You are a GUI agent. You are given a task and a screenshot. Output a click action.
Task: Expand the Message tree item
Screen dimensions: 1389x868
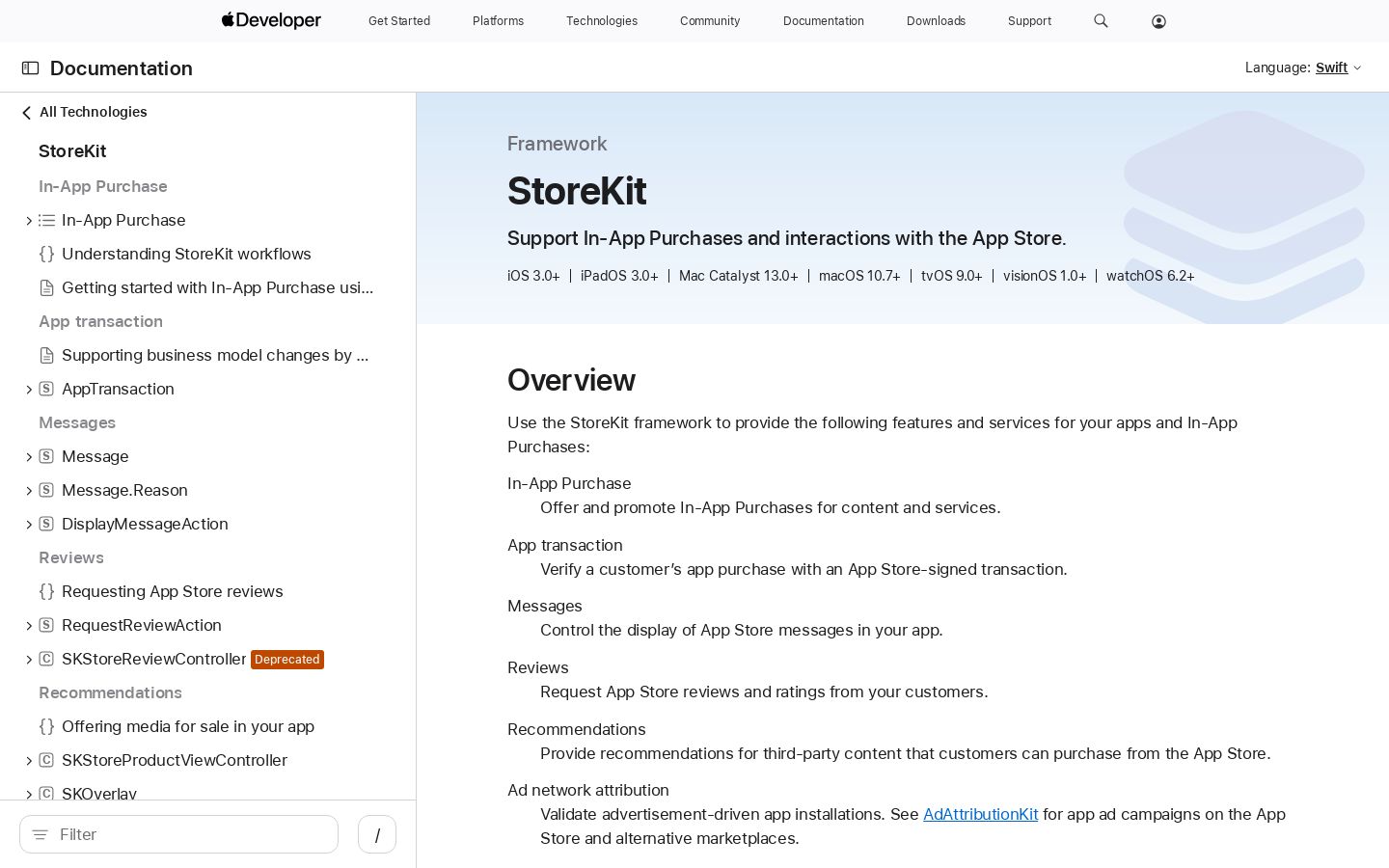coord(29,457)
